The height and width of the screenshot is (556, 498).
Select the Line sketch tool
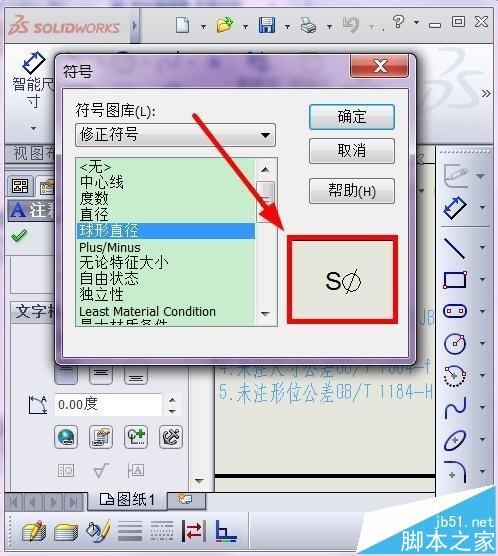(x=454, y=248)
